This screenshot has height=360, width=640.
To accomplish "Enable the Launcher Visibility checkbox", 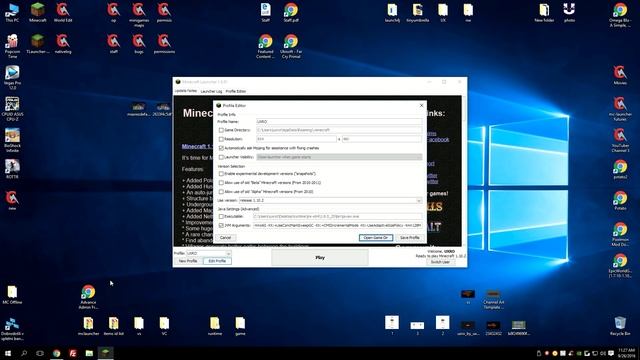I will 221,157.
